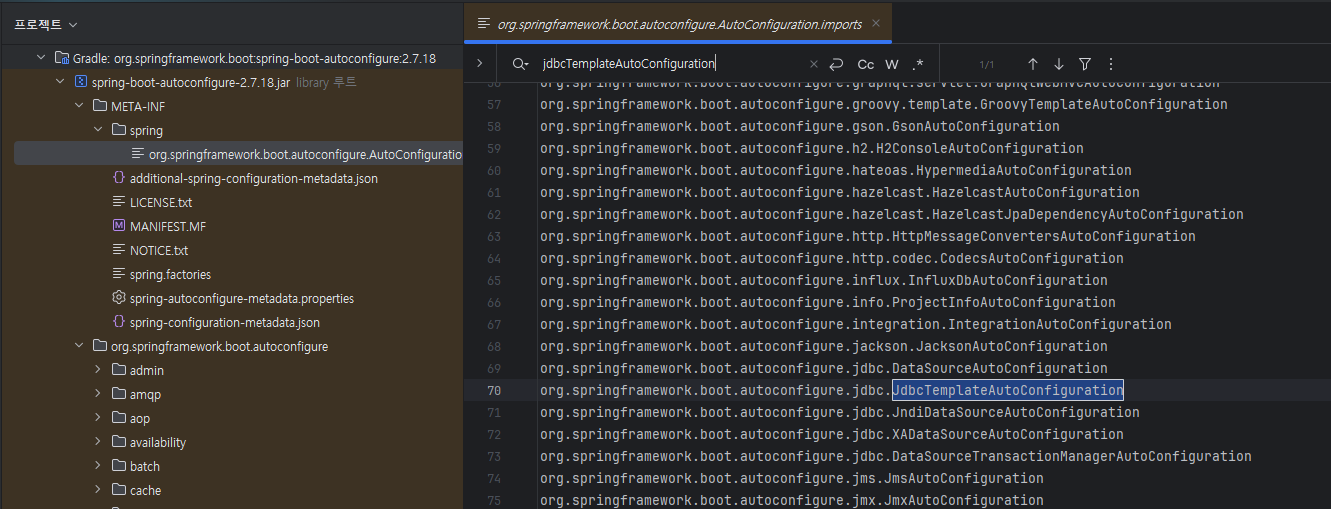Image resolution: width=1331 pixels, height=509 pixels.
Task: Expand the amqp folder
Action: pos(98,394)
